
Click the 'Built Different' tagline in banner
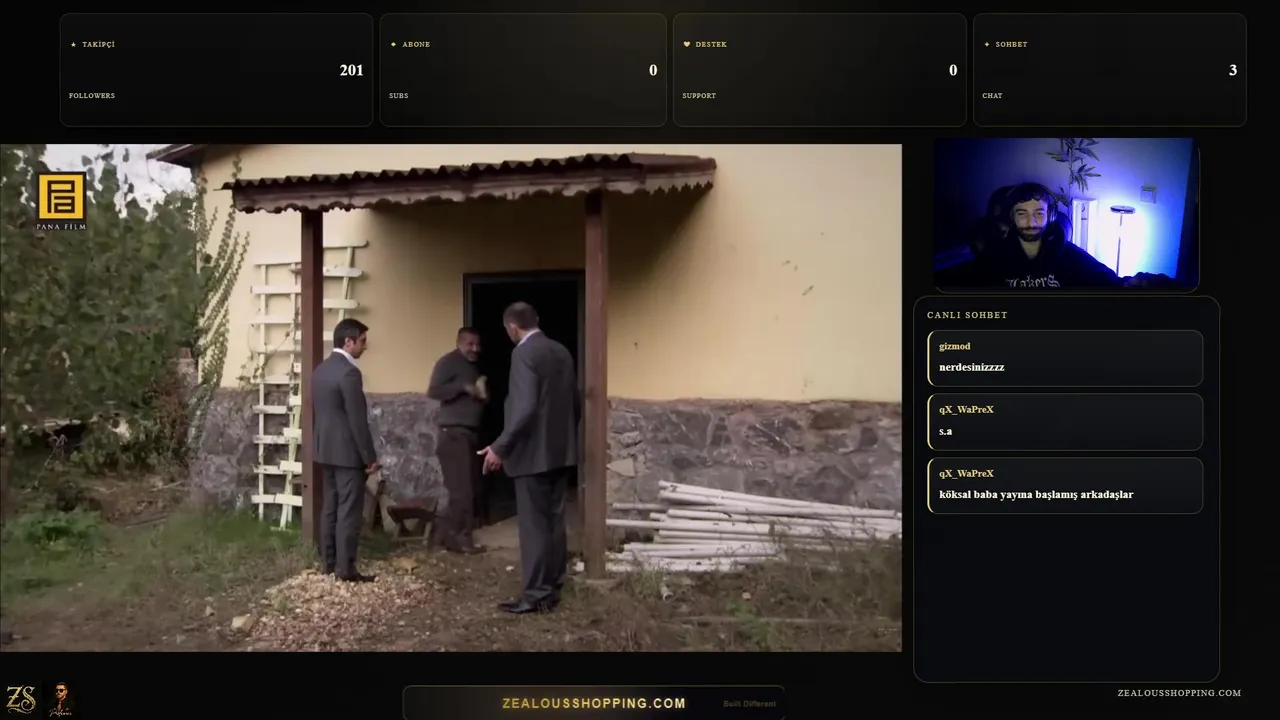(749, 703)
